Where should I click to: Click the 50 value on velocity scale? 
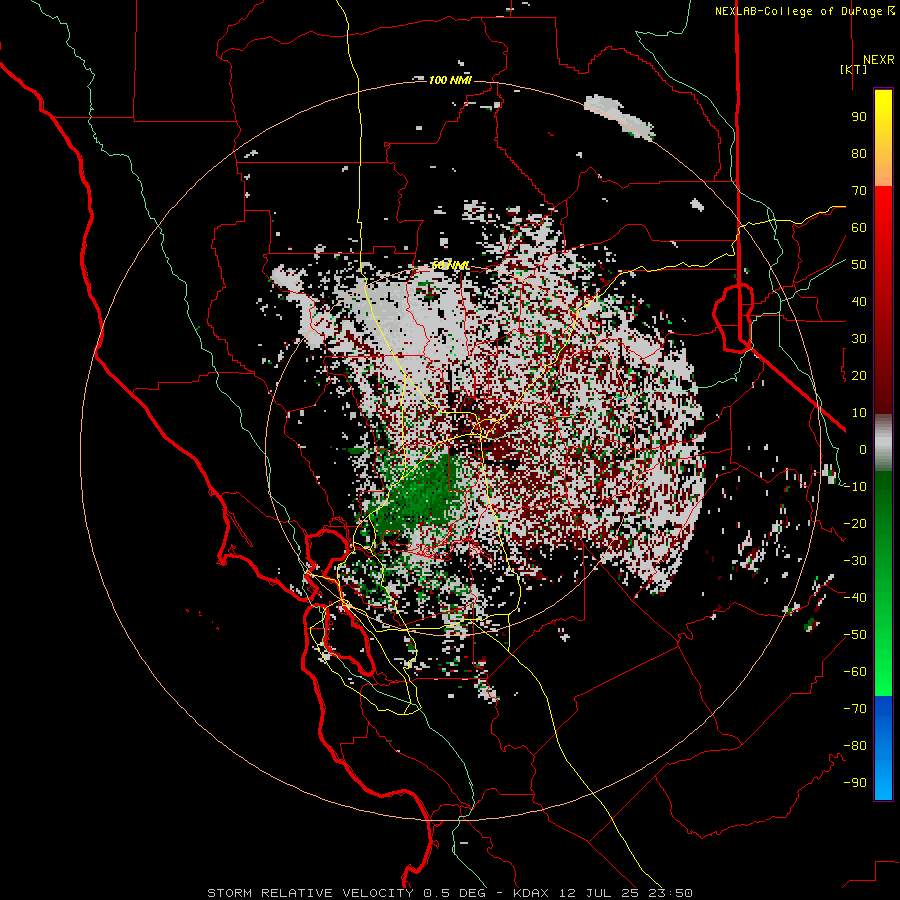click(859, 265)
